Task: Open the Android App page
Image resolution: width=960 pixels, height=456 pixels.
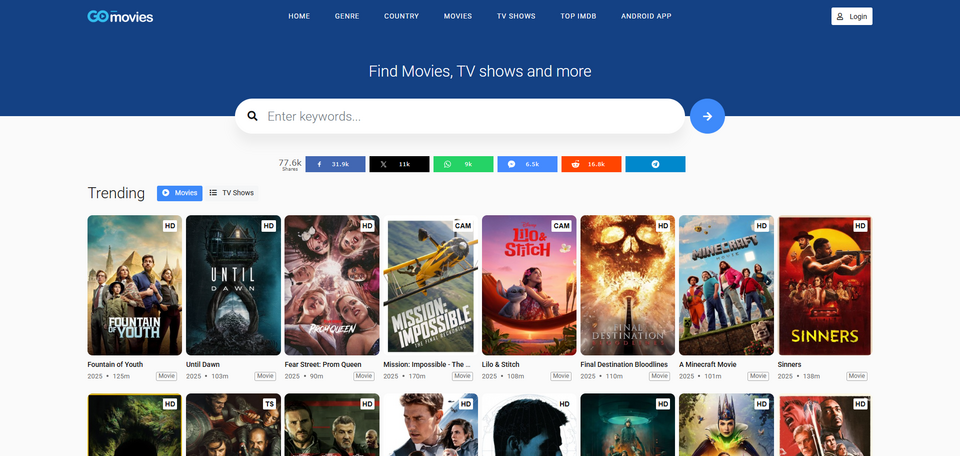Action: [646, 17]
